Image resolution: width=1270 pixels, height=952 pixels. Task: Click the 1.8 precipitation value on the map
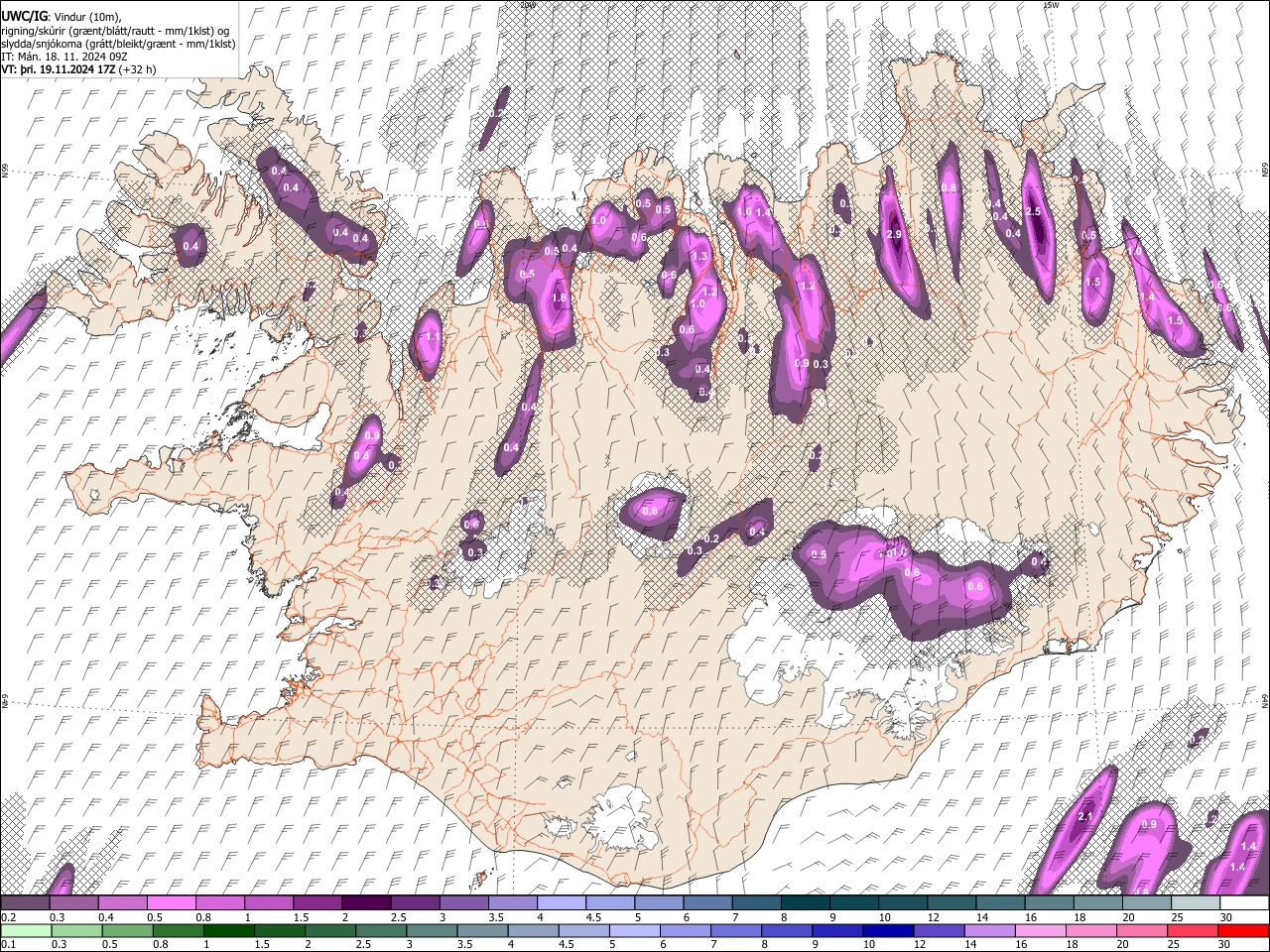click(x=558, y=297)
